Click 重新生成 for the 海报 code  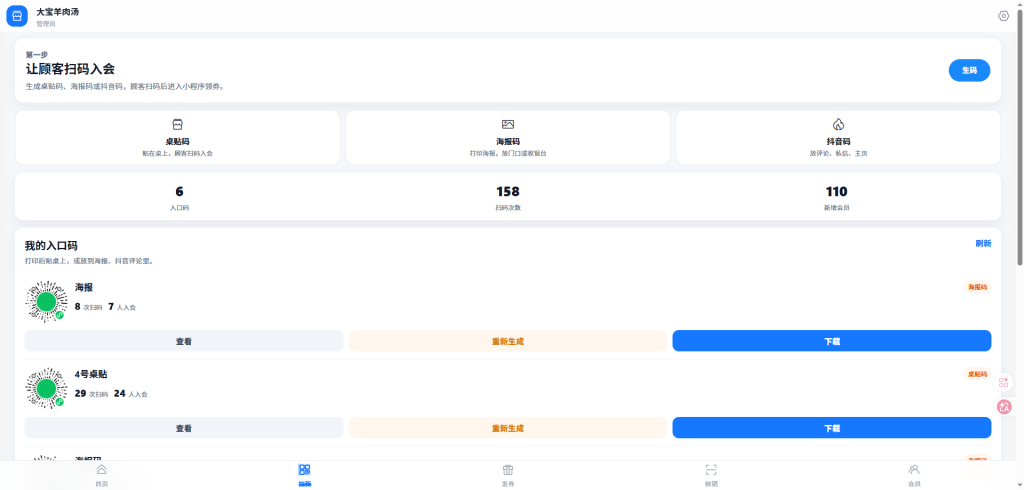click(507, 341)
